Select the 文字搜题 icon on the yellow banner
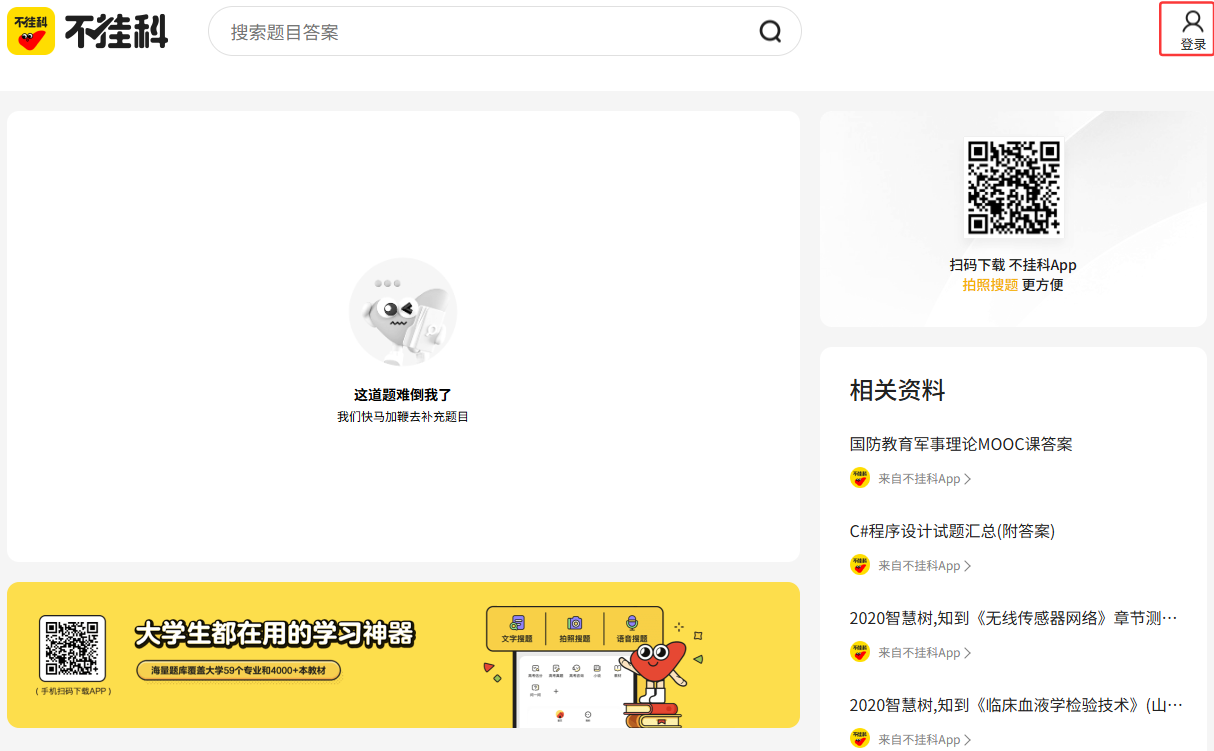 (517, 622)
